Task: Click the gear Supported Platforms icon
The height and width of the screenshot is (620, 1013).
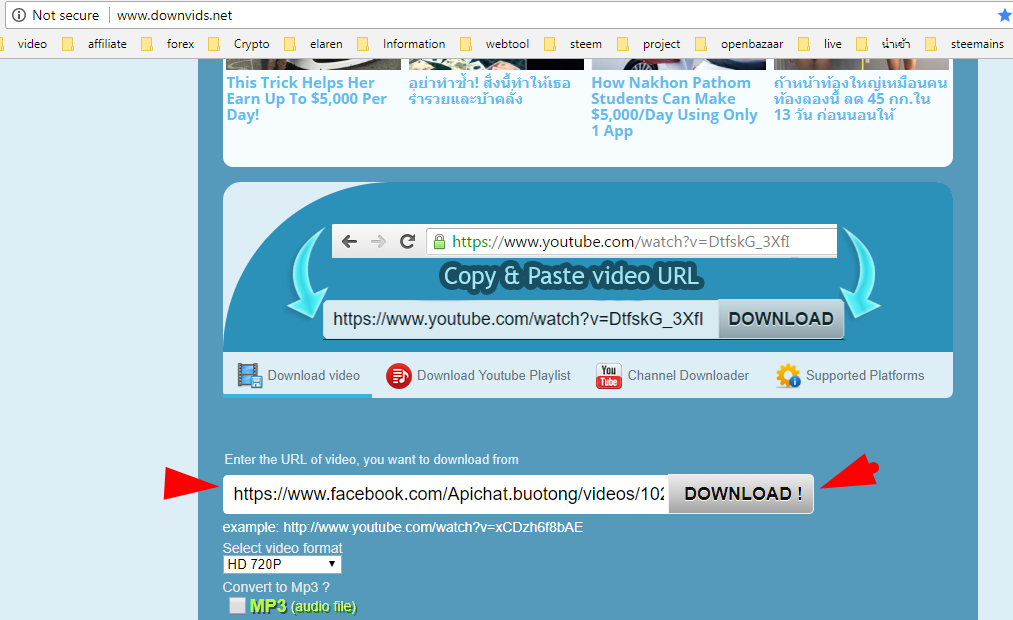Action: coord(788,375)
